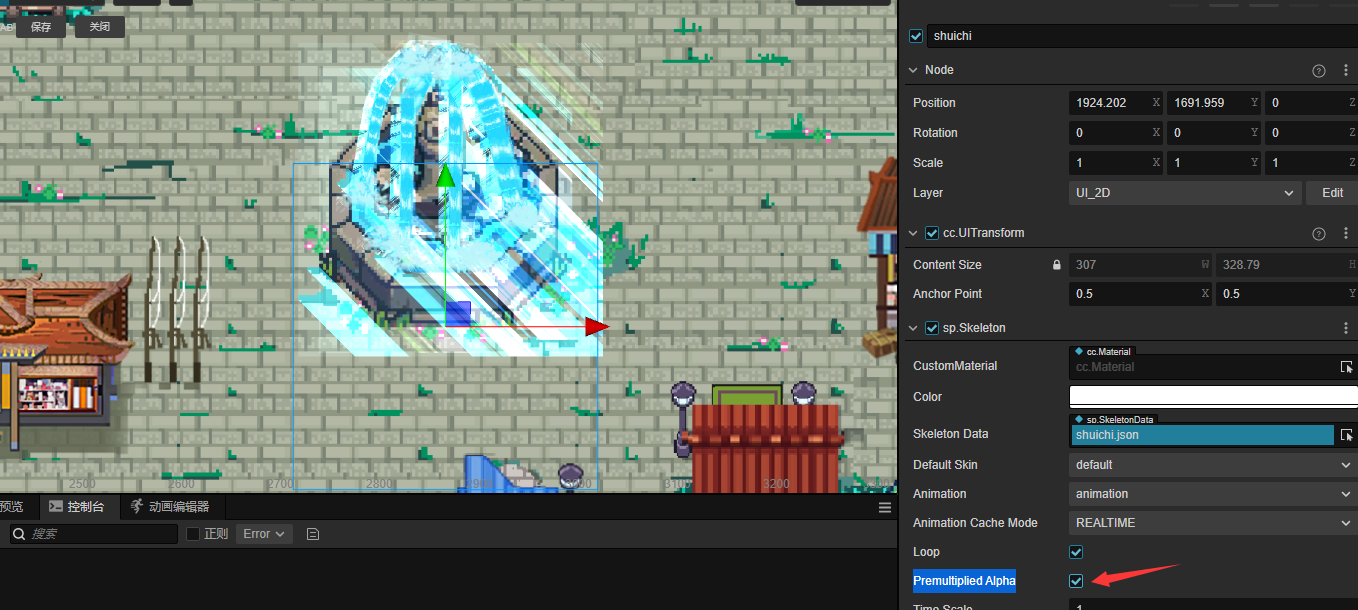Click the Animation Cache Mode label
The image size is (1358, 610).
[975, 523]
